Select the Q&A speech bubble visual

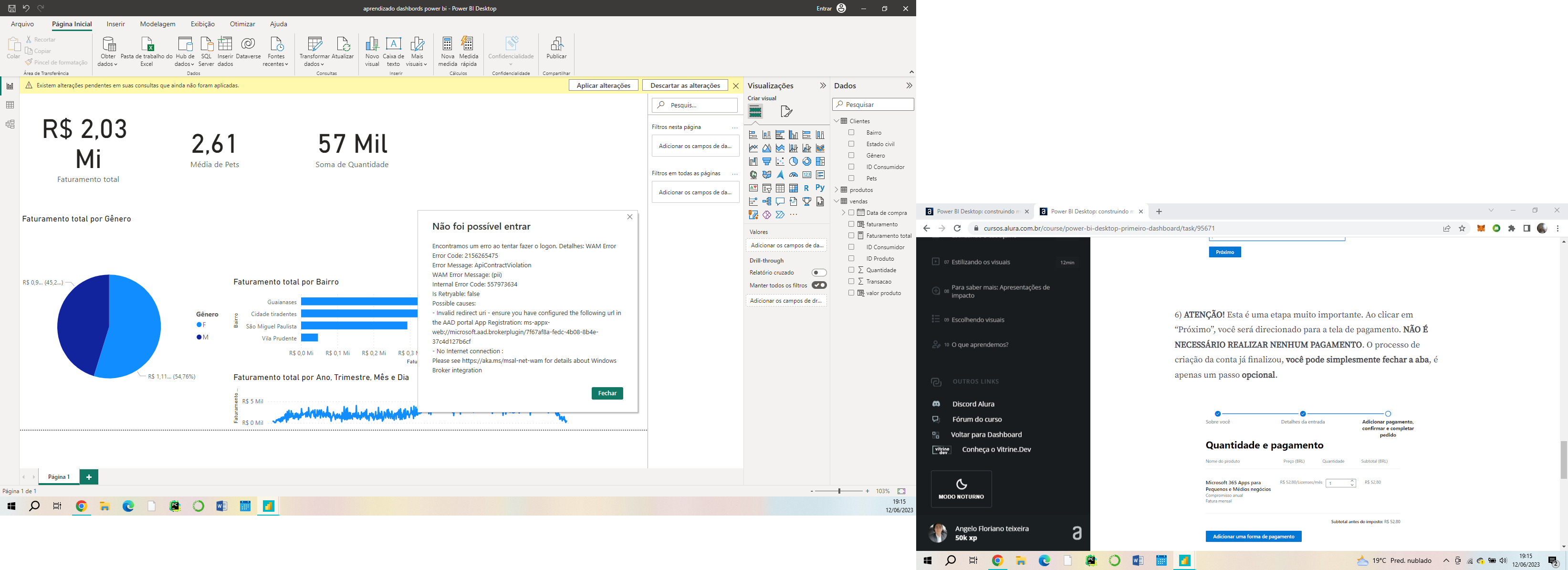[780, 201]
